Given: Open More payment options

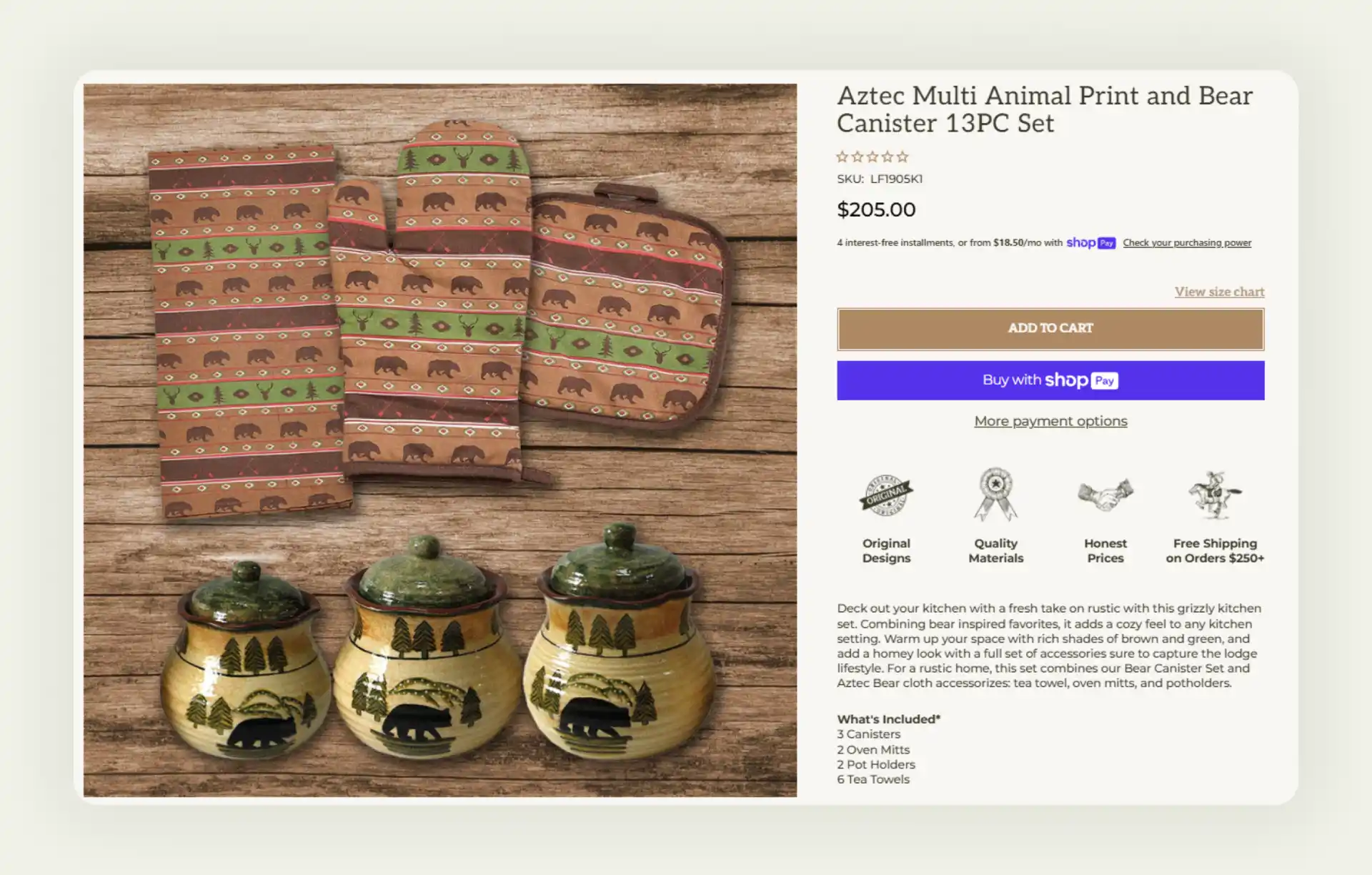Looking at the screenshot, I should 1050,421.
